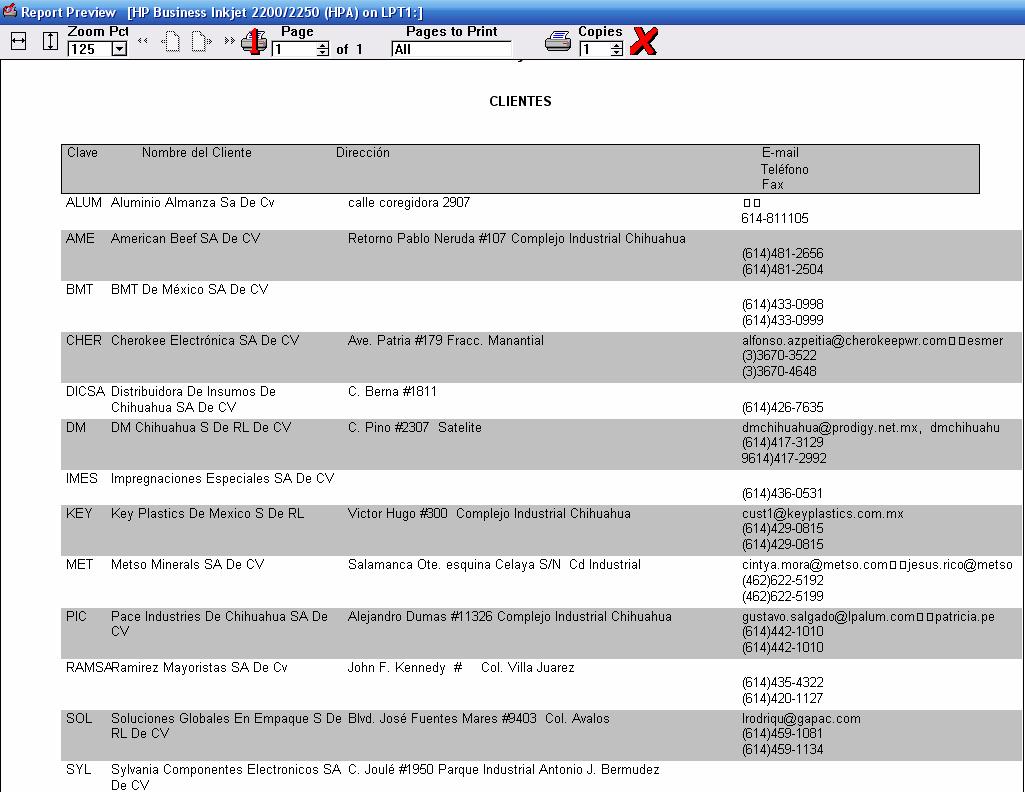The width and height of the screenshot is (1025, 792).
Task: Click the Report Preview title bar icon
Action: (x=9, y=11)
